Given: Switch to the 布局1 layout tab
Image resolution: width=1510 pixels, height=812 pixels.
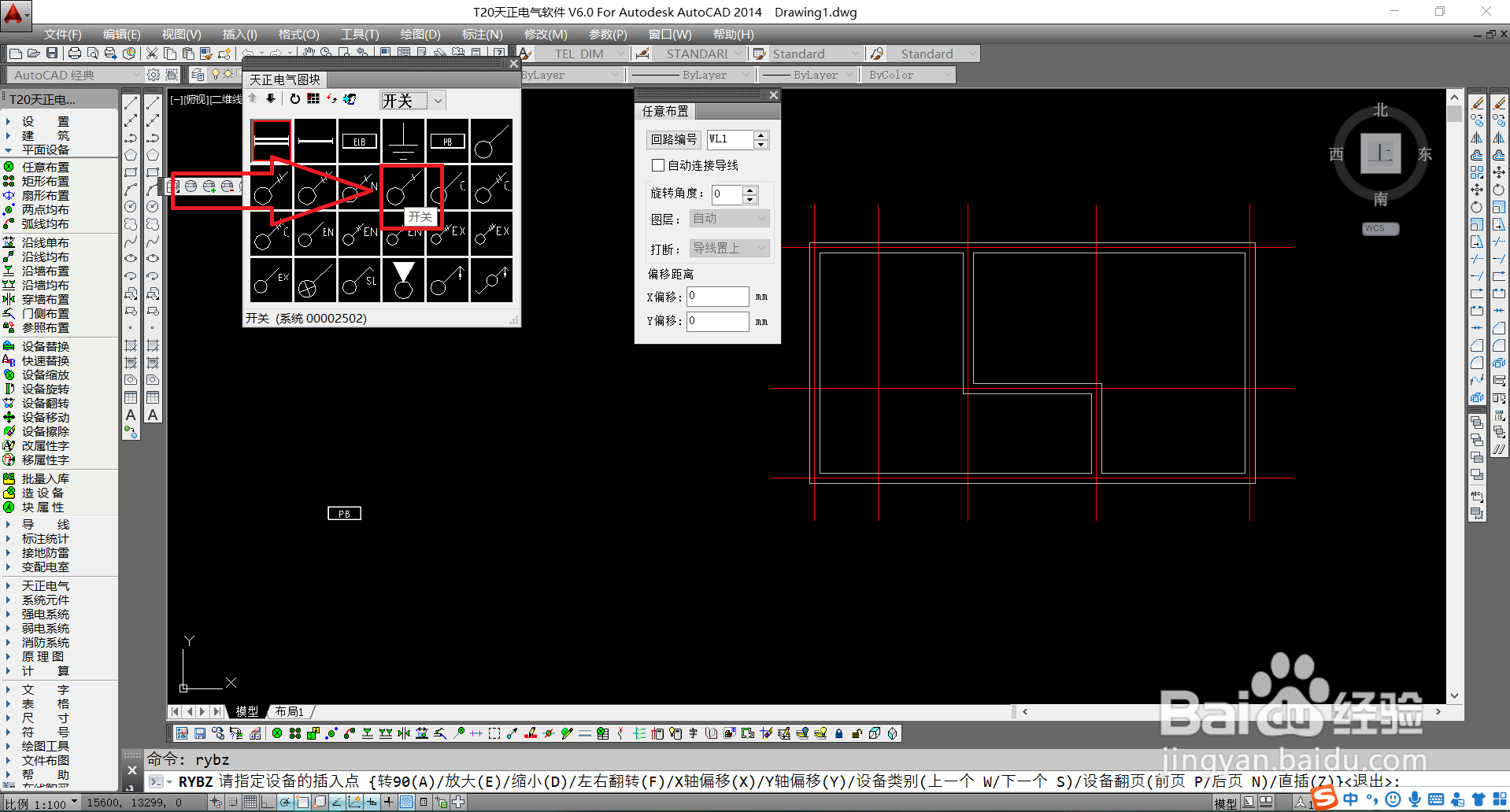Looking at the screenshot, I should [x=290, y=711].
